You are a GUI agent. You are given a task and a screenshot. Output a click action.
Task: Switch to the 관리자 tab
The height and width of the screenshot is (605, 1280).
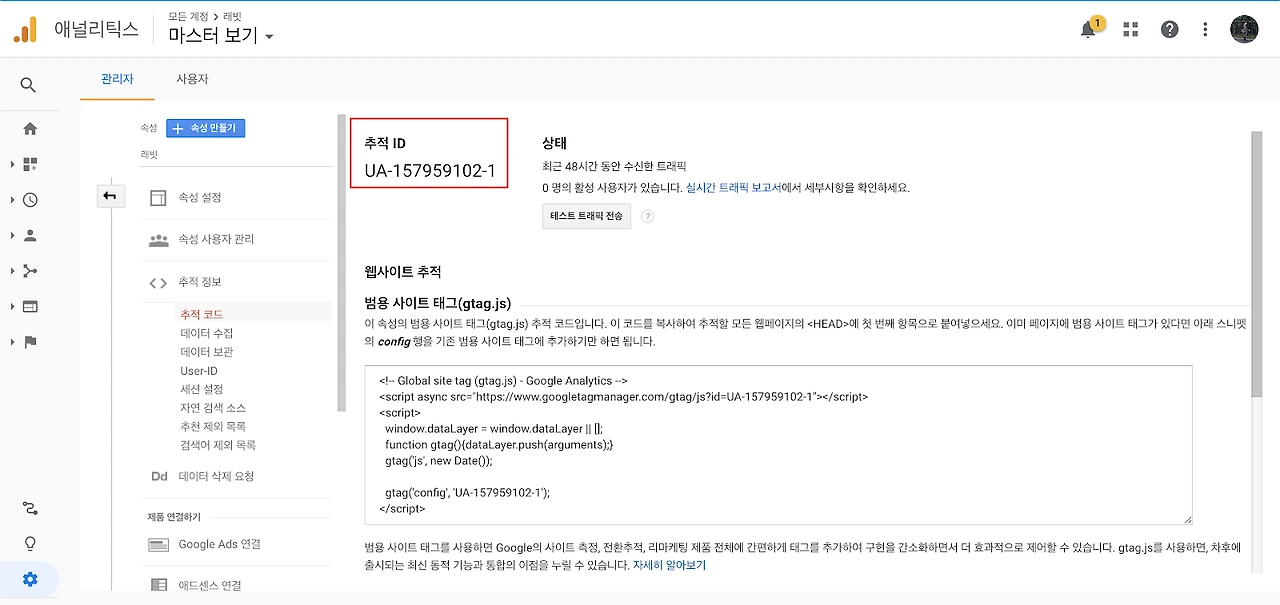coord(117,79)
